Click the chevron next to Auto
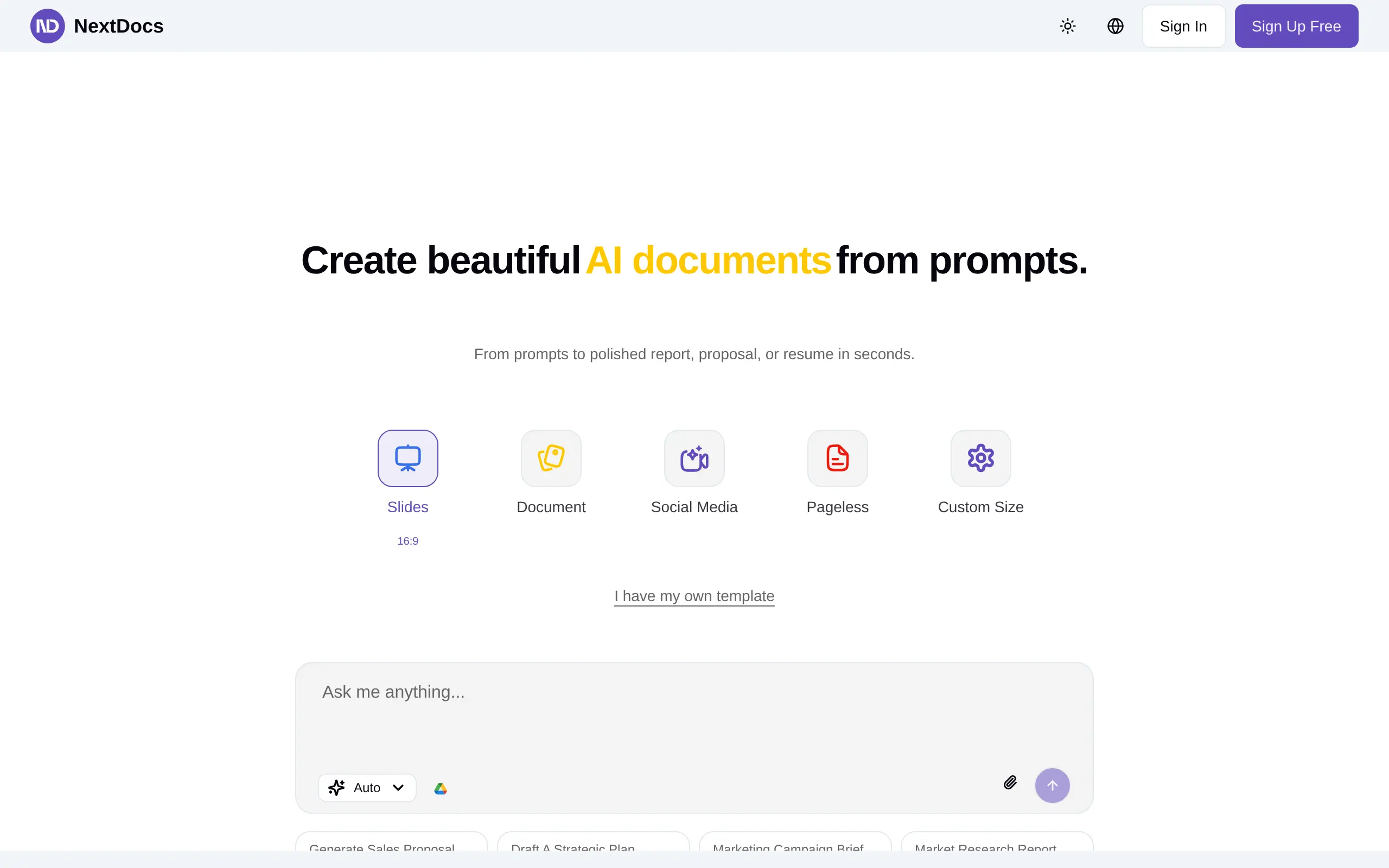Viewport: 1389px width, 868px height. point(398,787)
